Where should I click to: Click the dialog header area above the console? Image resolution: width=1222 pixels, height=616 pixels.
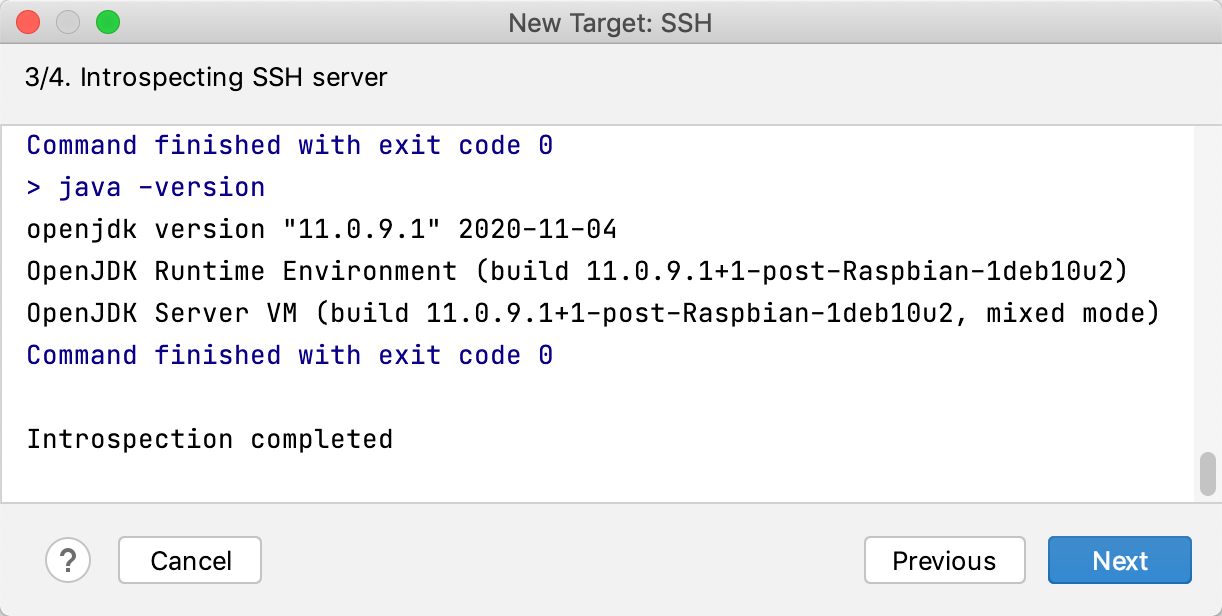(700, 77)
